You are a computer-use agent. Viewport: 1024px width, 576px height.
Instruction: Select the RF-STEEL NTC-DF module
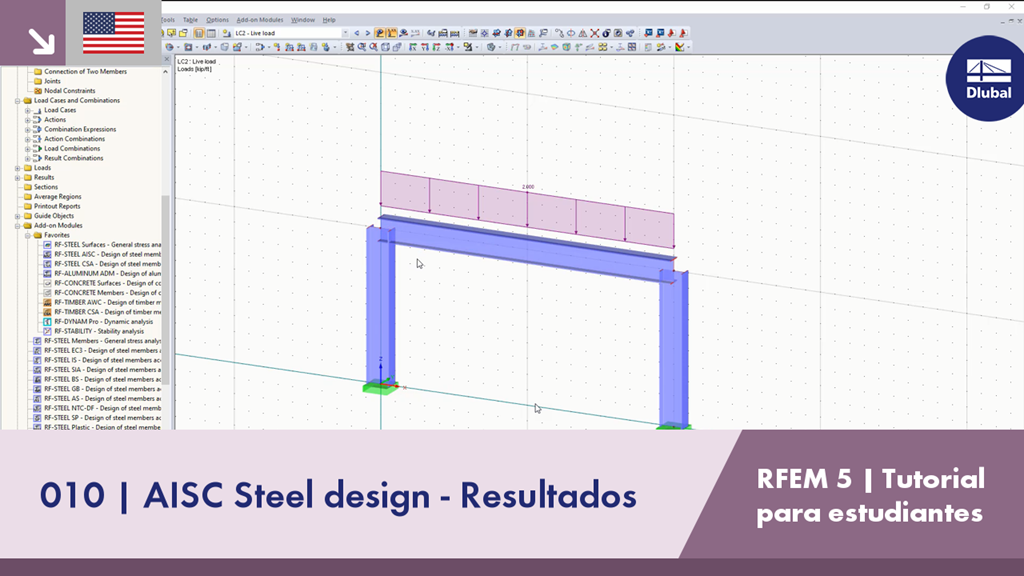pyautogui.click(x=103, y=408)
